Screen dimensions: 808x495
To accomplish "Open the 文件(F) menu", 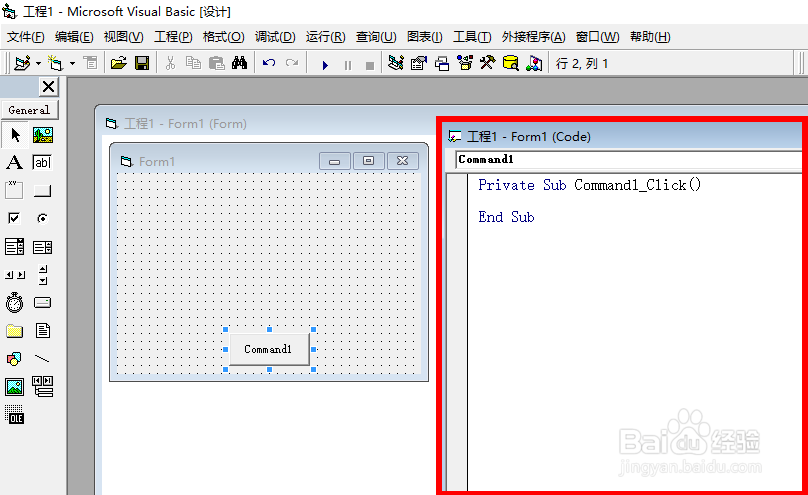I will [x=26, y=37].
